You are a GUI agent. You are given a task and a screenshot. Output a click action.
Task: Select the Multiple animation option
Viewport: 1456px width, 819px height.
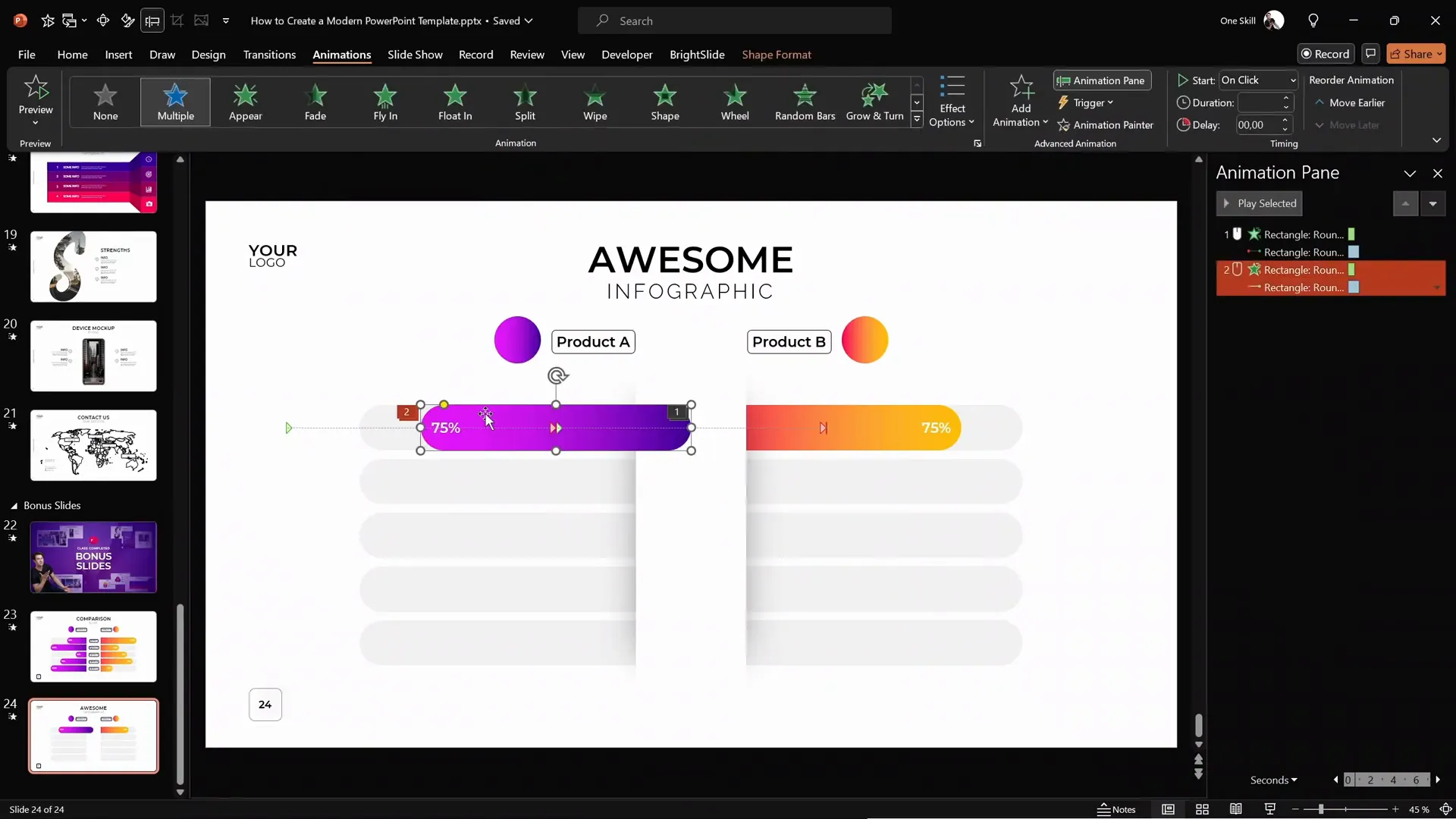click(x=175, y=102)
